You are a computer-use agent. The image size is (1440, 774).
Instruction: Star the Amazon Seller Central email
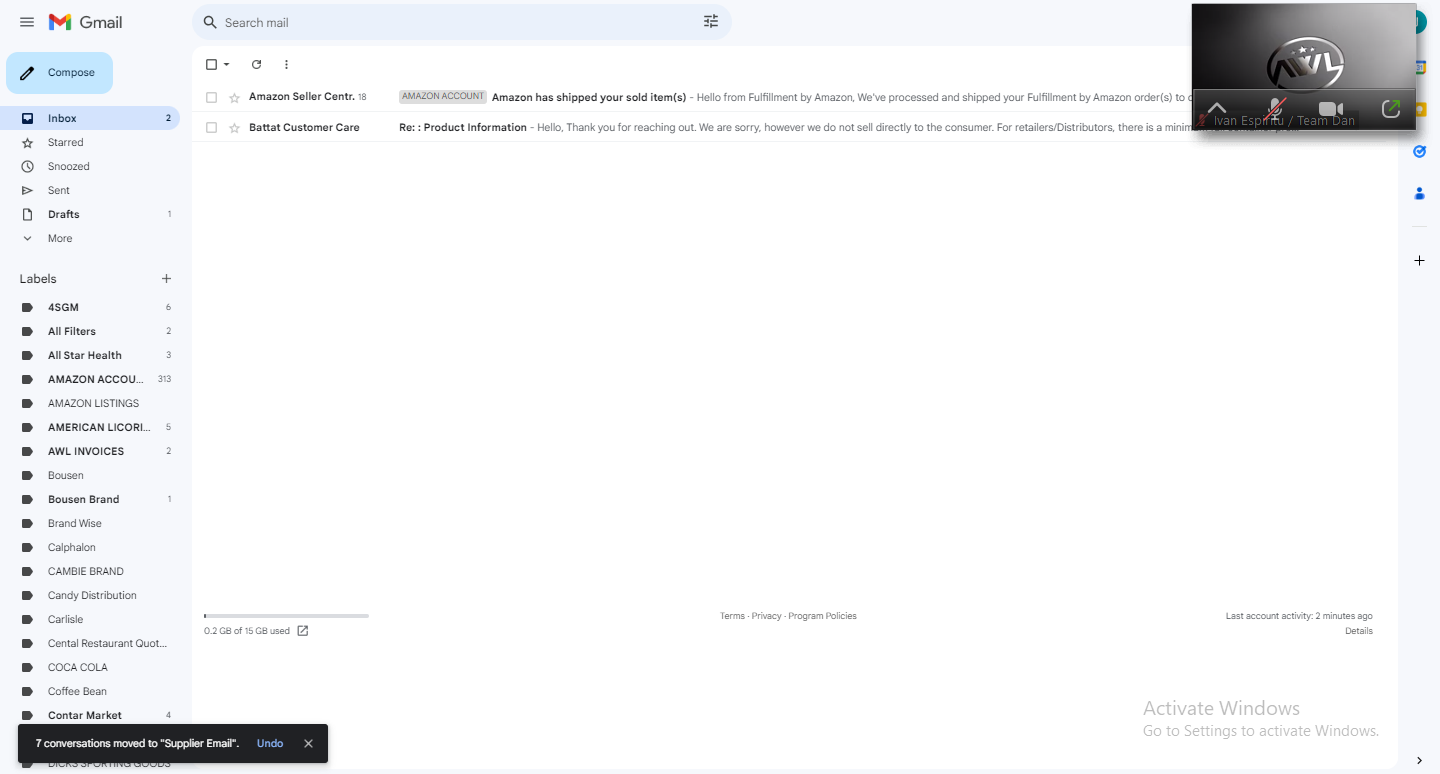pos(235,98)
